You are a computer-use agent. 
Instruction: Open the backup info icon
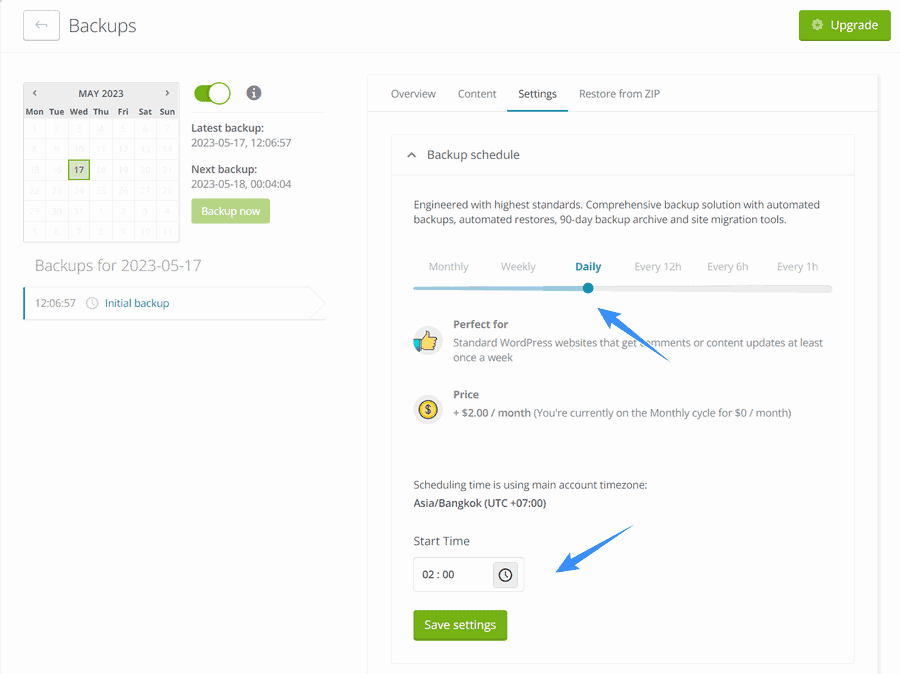[x=254, y=93]
